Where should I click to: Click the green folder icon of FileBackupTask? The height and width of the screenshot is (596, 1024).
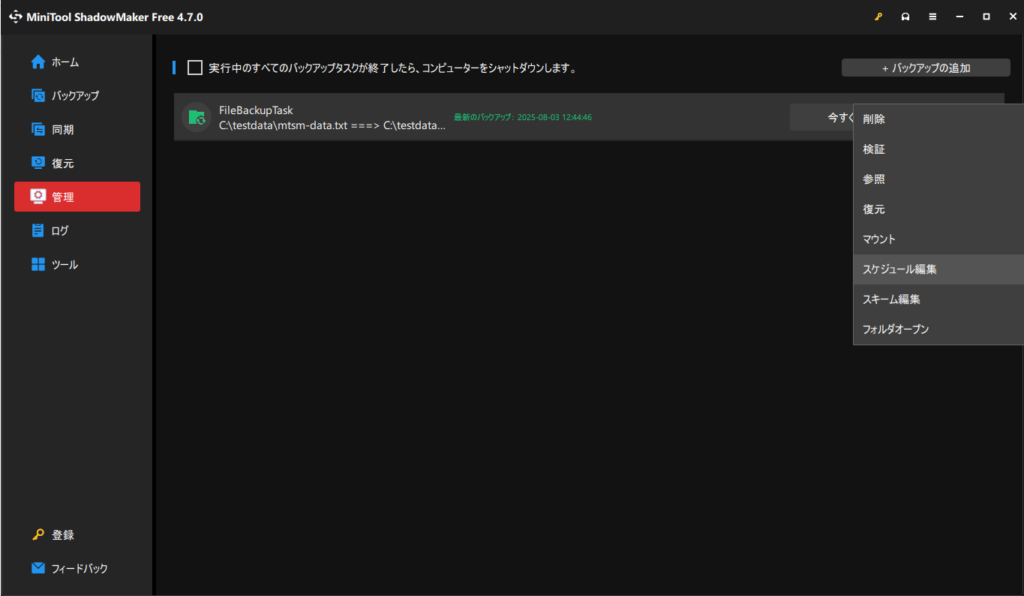(x=197, y=118)
